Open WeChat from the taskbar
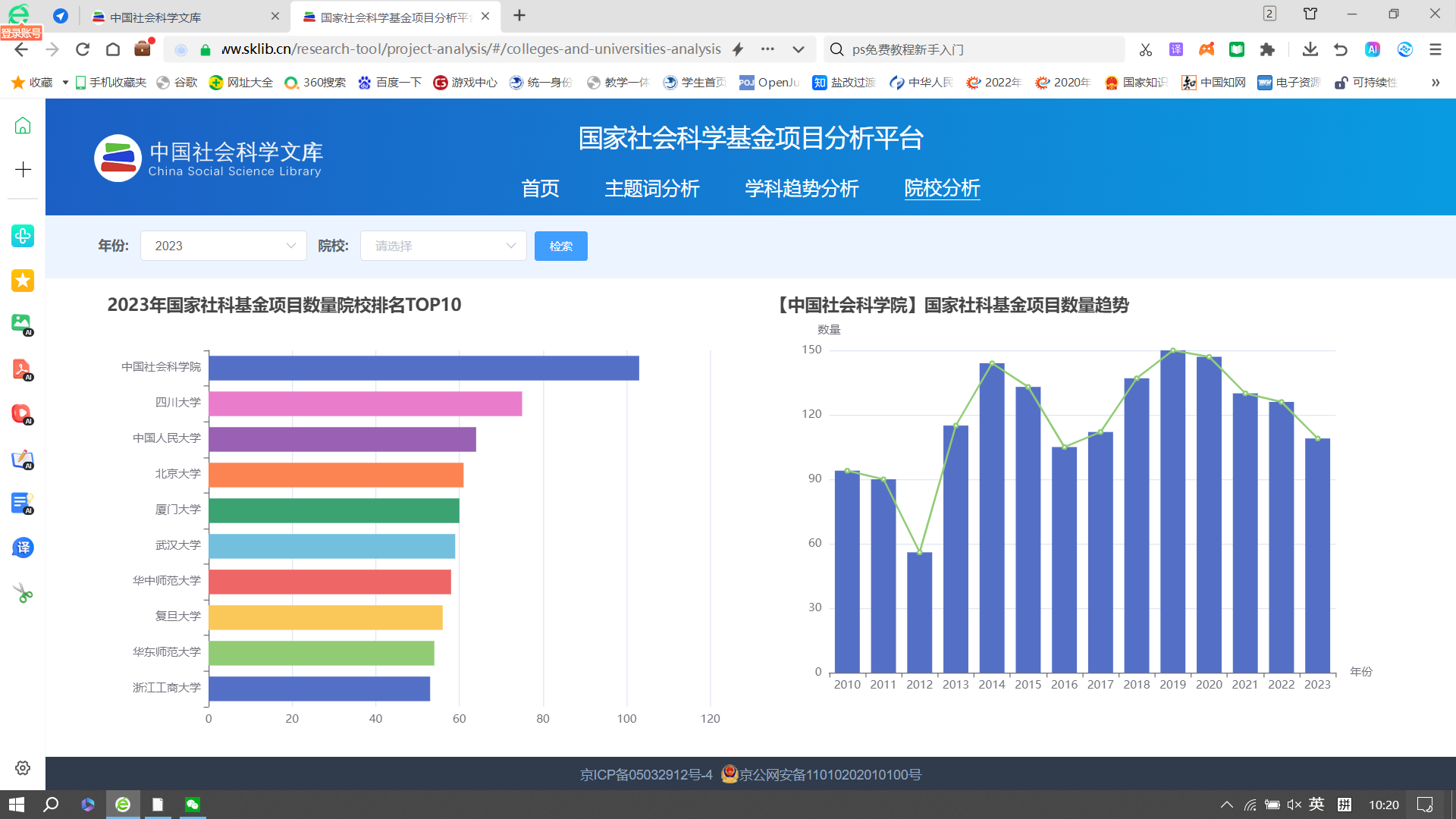The height and width of the screenshot is (819, 1456). pos(193,805)
